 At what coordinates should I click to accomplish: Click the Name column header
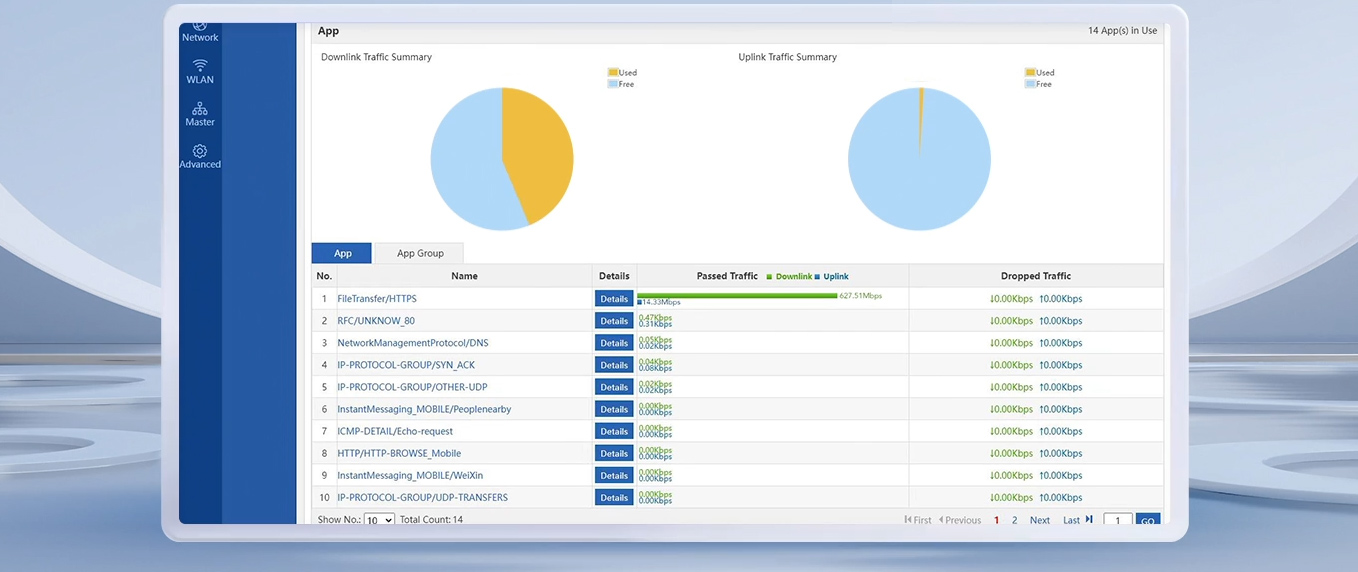tap(464, 276)
